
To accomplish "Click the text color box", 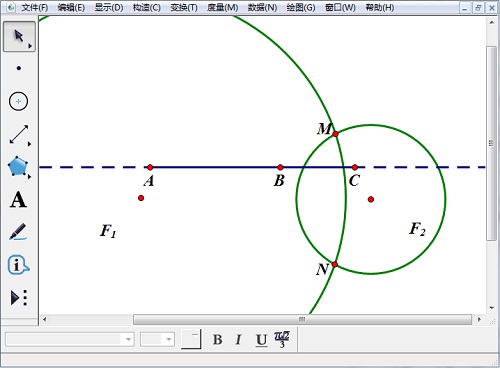I will coord(191,339).
